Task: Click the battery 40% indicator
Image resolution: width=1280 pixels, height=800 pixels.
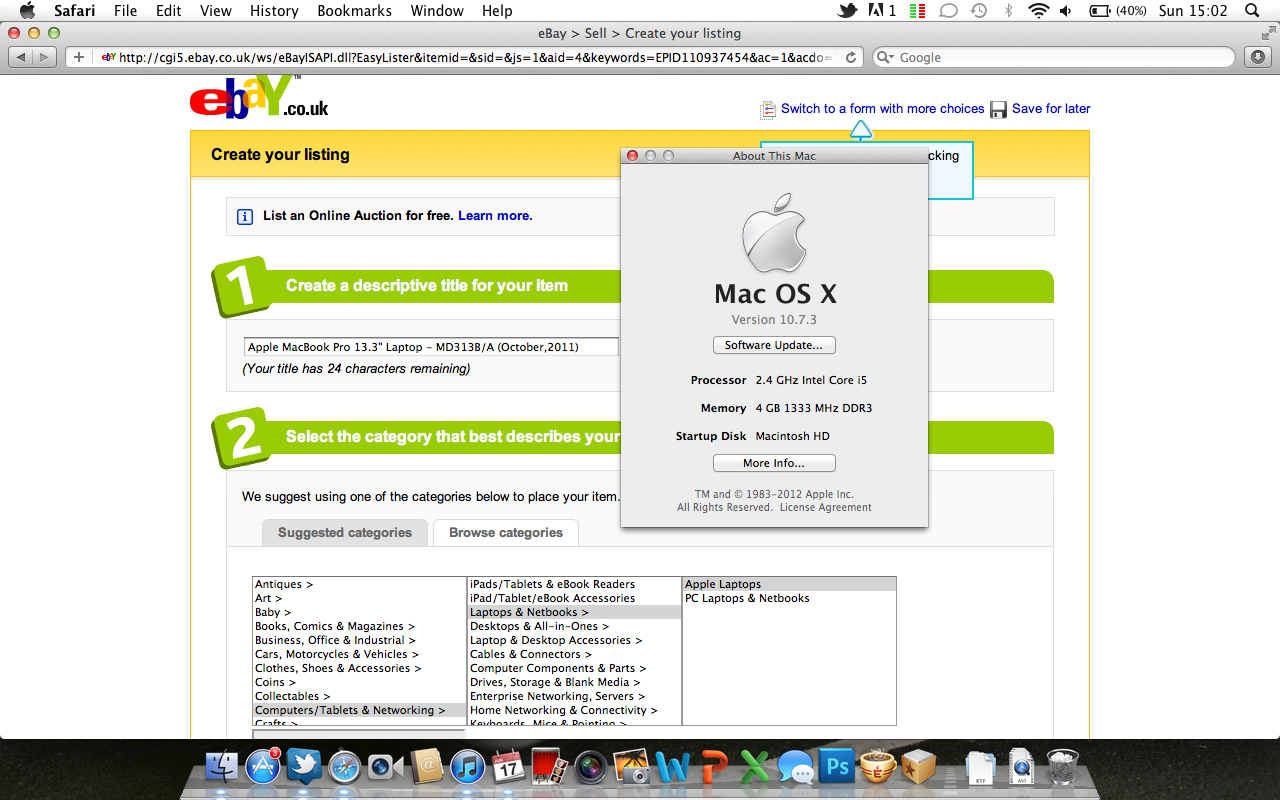Action: click(x=1117, y=11)
